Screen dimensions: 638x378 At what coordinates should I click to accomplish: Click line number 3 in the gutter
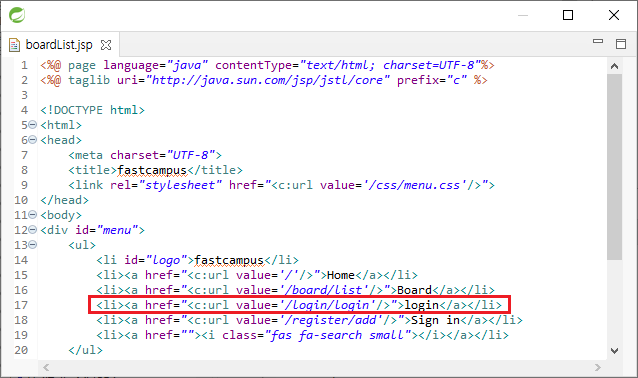coord(24,95)
